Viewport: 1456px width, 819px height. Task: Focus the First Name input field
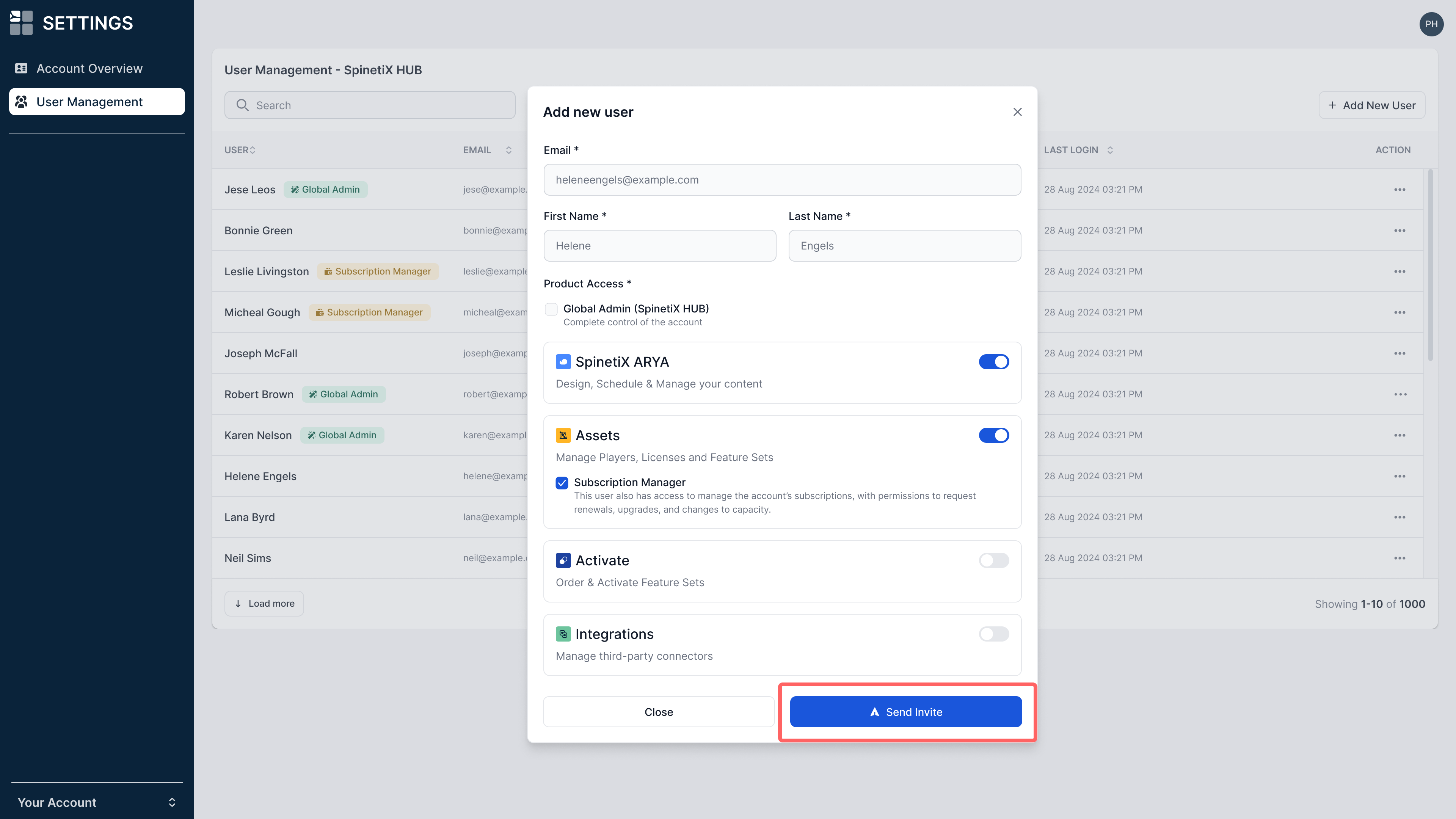point(660,246)
